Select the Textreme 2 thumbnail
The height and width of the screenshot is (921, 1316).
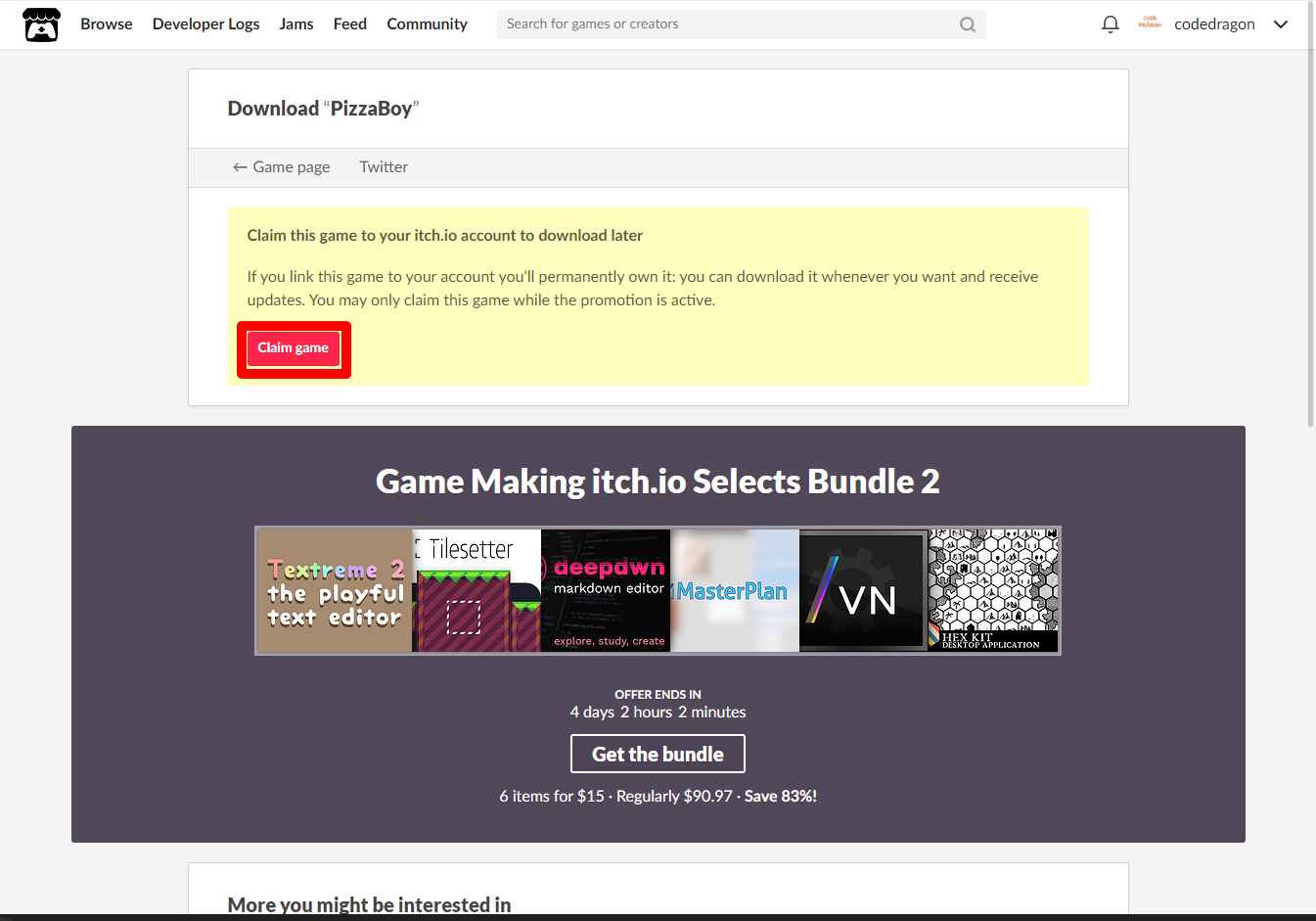point(335,591)
